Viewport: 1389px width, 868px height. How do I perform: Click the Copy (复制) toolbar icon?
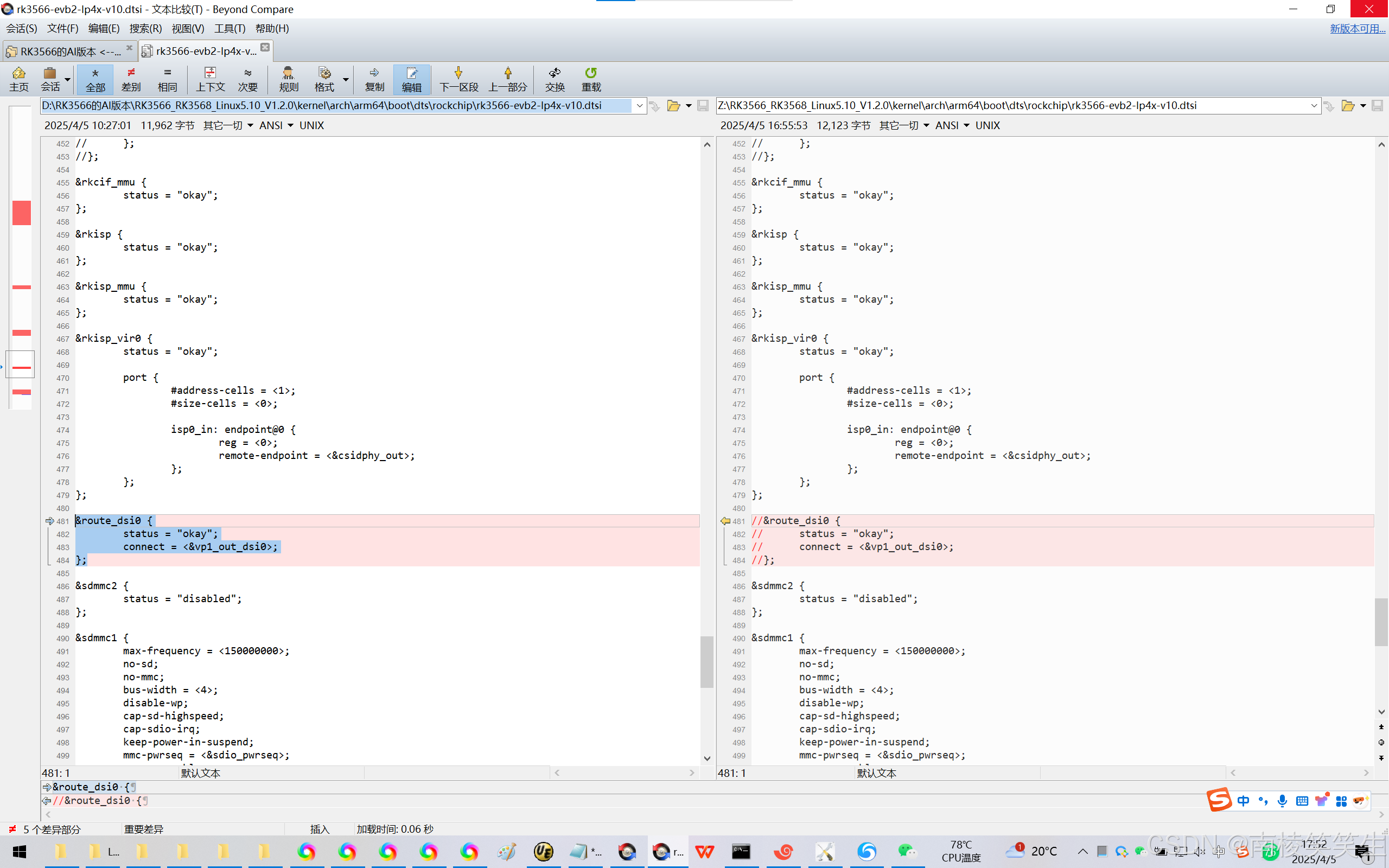point(374,79)
